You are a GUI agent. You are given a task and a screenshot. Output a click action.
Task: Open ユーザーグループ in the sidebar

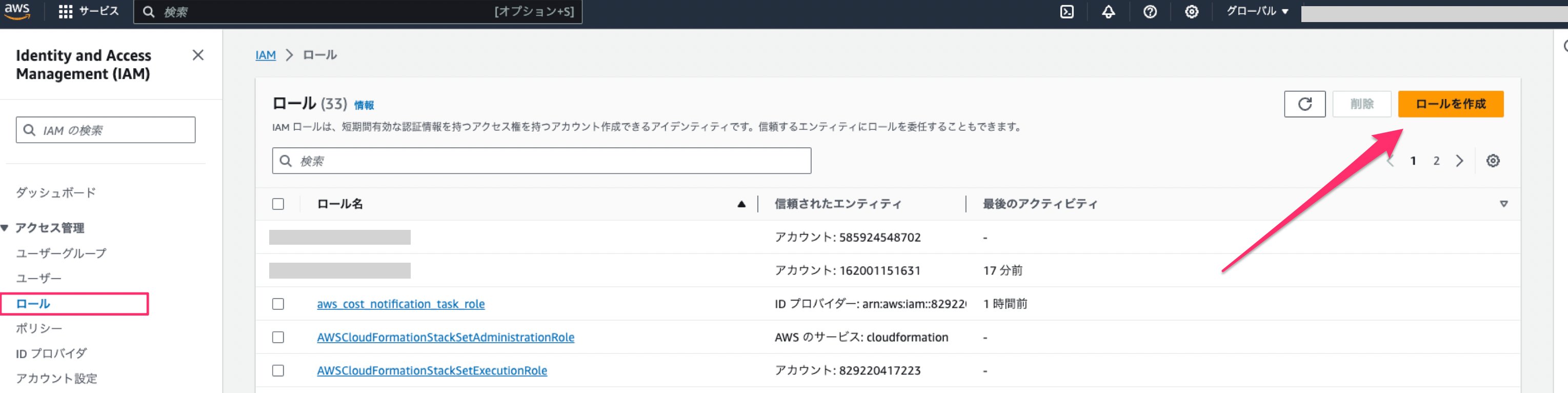pos(61,253)
